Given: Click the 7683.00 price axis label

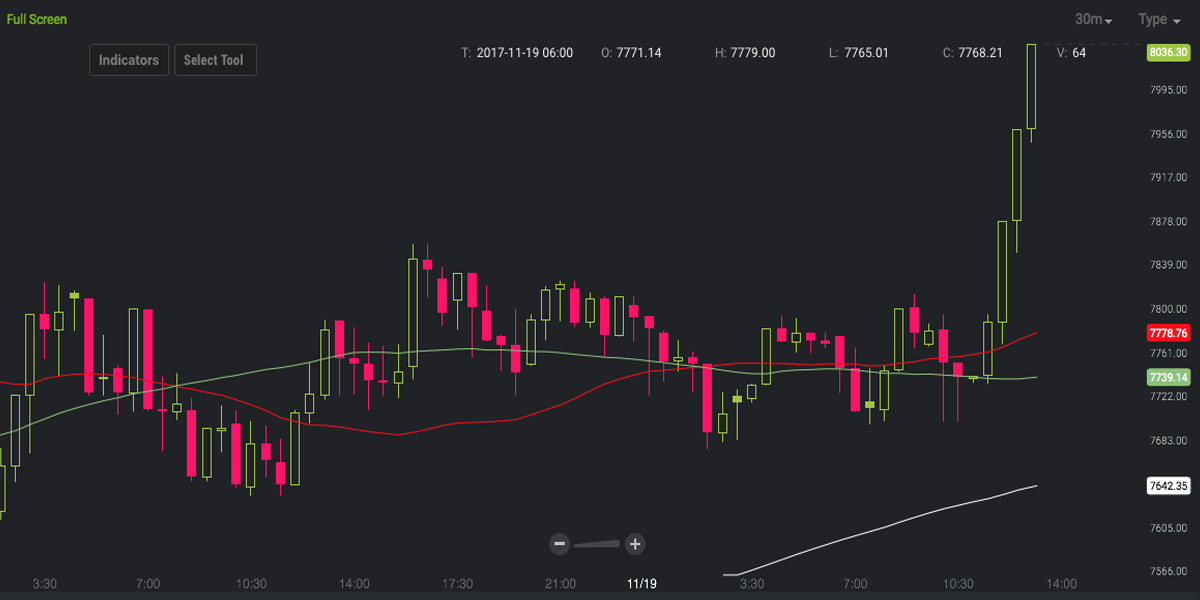Looking at the screenshot, I should pos(1168,440).
